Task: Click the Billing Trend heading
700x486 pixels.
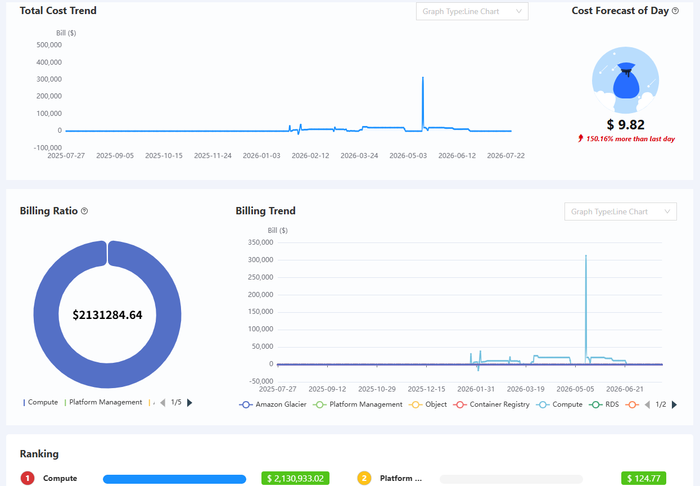Action: click(x=266, y=211)
